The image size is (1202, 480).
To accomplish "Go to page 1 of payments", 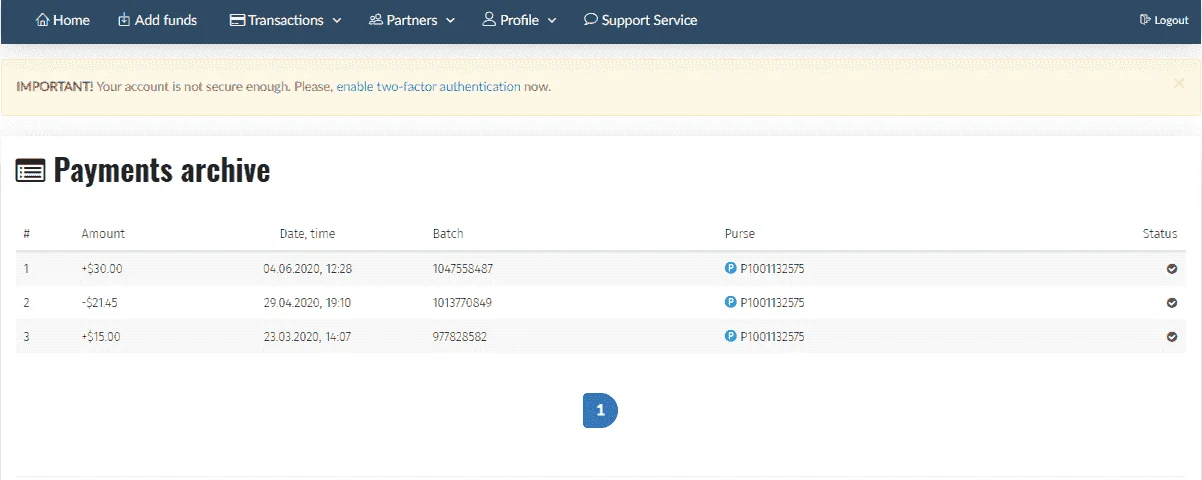I will click(600, 410).
